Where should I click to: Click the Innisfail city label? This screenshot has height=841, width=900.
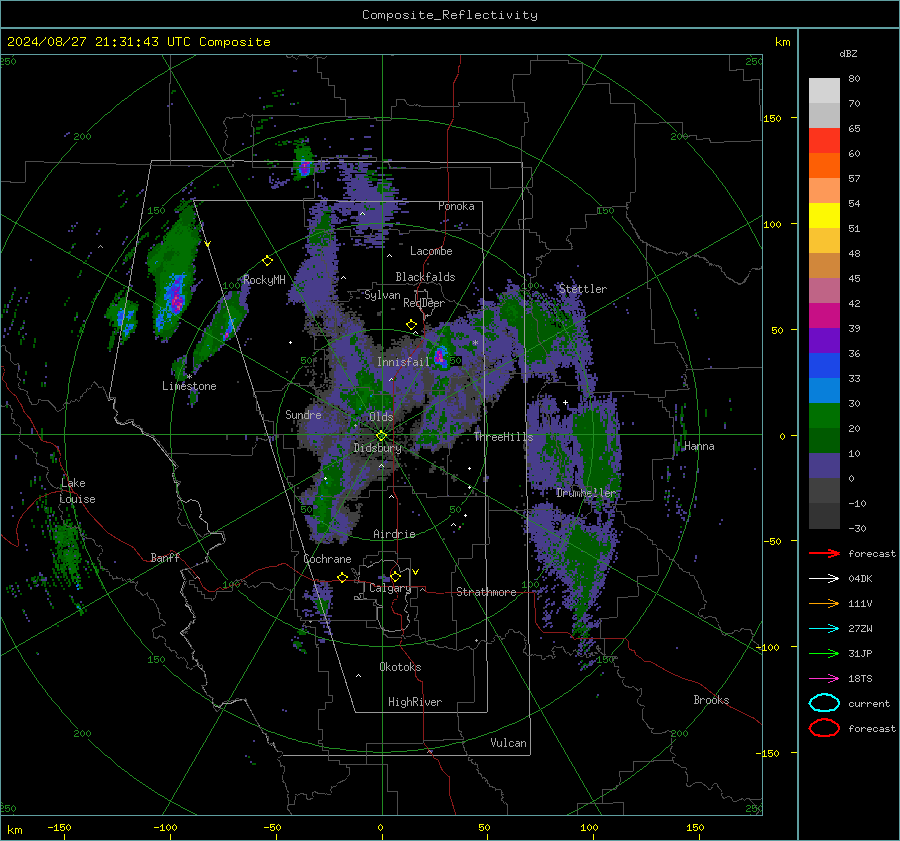pyautogui.click(x=403, y=362)
